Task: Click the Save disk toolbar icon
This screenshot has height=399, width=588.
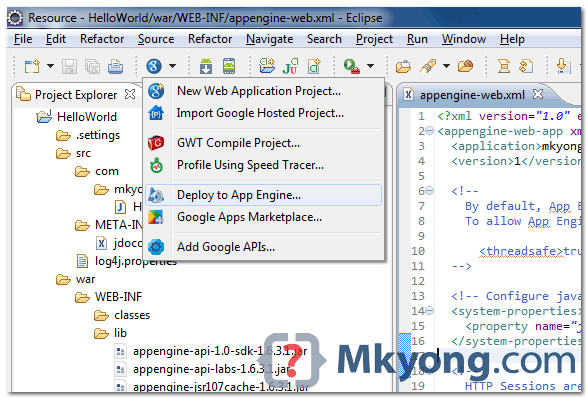Action: click(69, 66)
